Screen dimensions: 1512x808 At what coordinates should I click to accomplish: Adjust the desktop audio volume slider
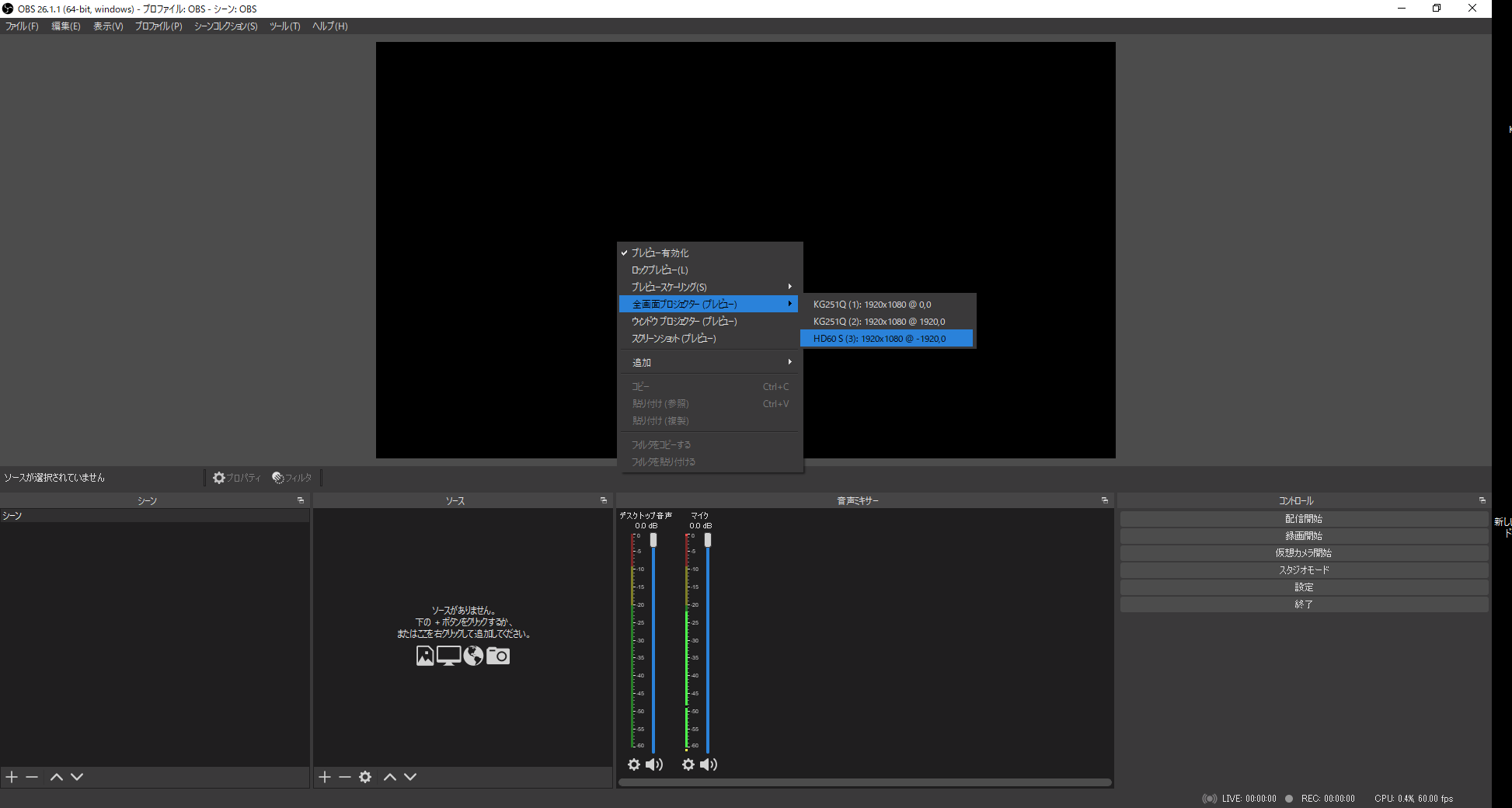coord(653,541)
